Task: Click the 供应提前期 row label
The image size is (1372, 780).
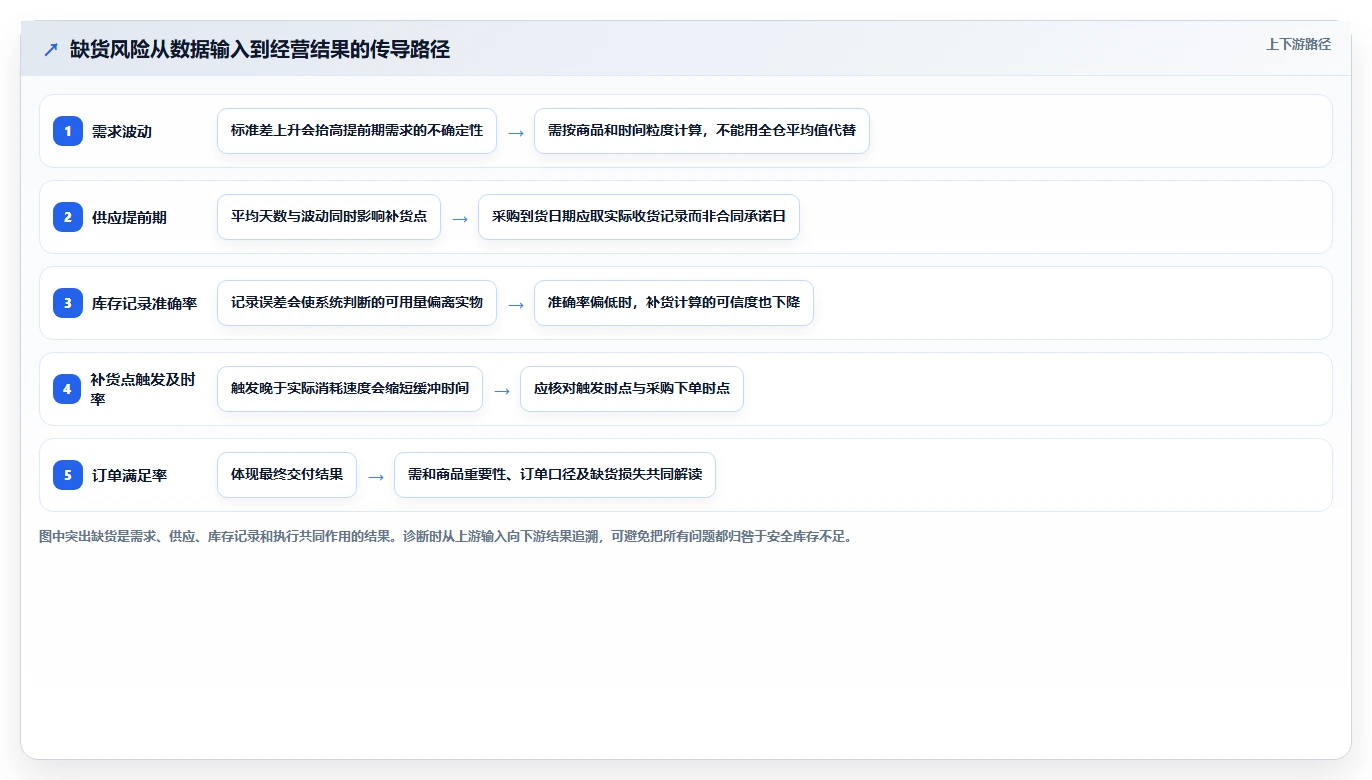Action: [x=129, y=218]
